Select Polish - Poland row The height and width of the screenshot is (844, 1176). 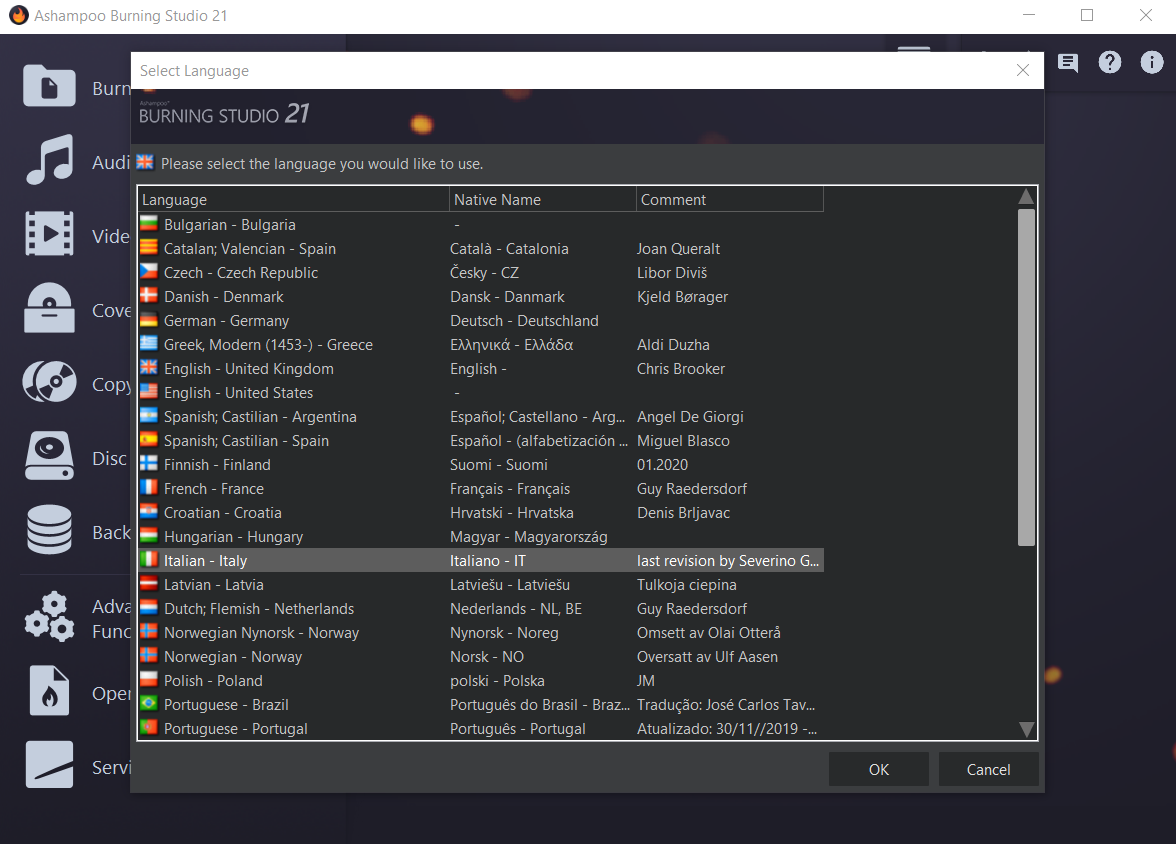point(481,680)
